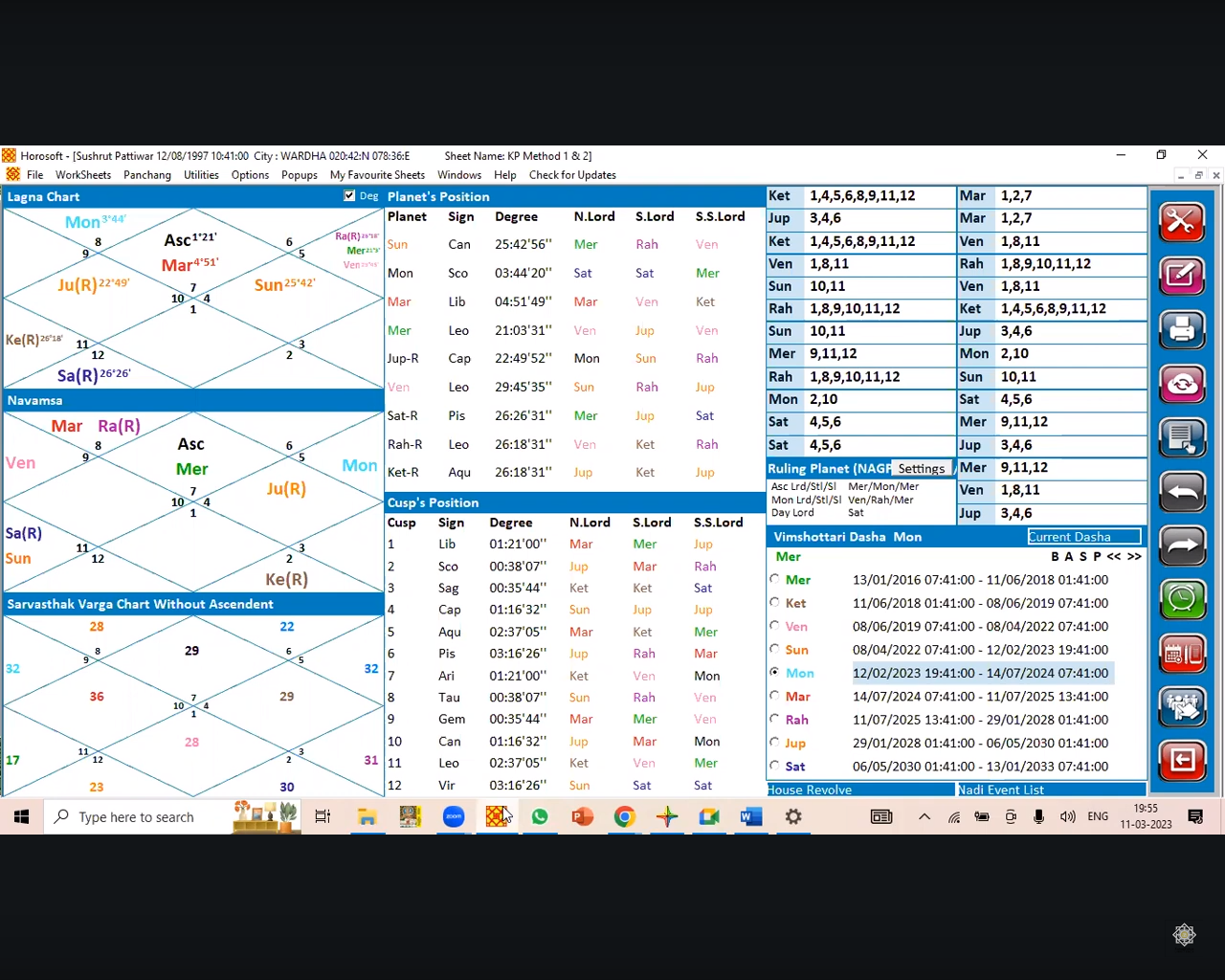The height and width of the screenshot is (980, 1225).
Task: Open the wrench and screwdriver tools icon
Action: (x=1182, y=222)
